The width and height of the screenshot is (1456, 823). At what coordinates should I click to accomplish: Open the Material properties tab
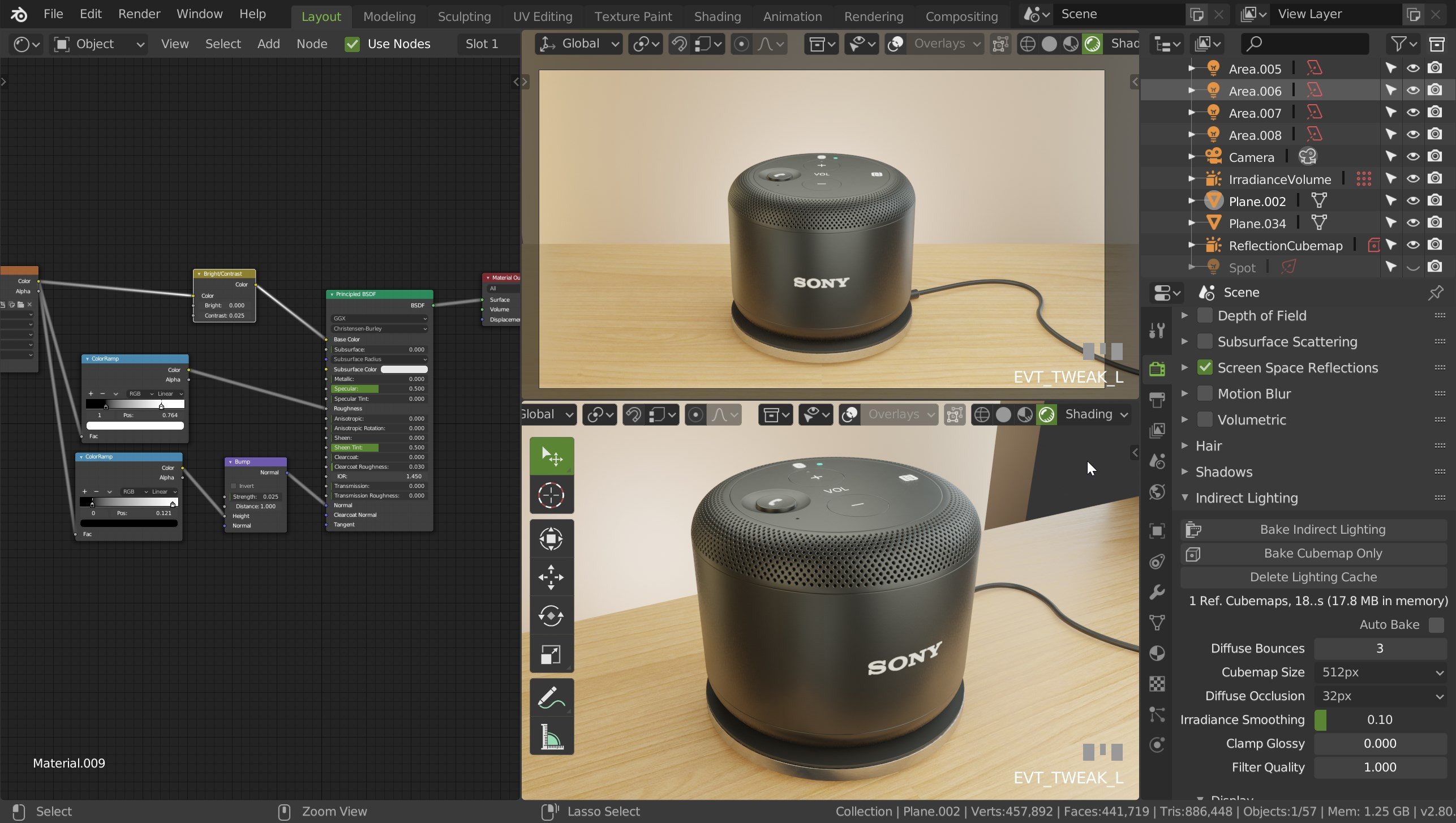coord(1157,653)
